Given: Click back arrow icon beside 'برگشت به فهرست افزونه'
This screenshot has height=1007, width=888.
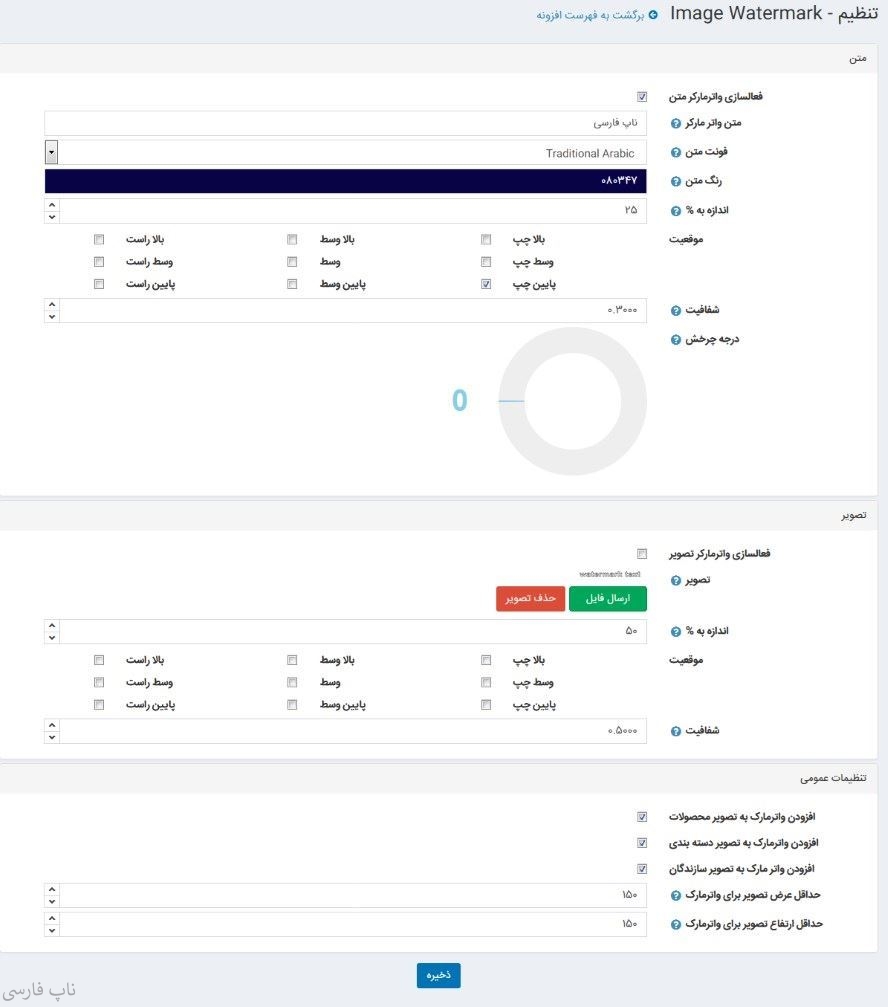Looking at the screenshot, I should (653, 15).
